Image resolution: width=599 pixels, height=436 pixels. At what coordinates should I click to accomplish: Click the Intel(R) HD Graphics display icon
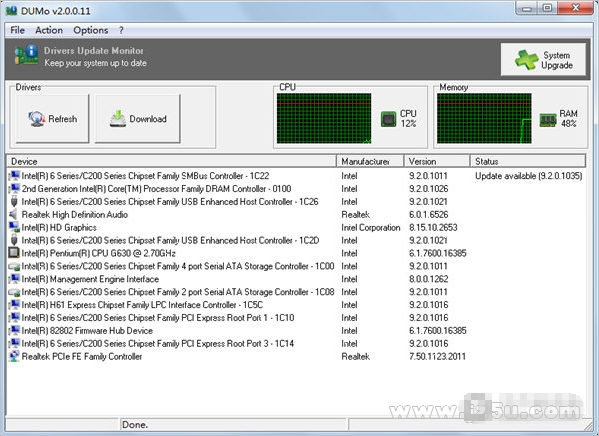click(14, 227)
